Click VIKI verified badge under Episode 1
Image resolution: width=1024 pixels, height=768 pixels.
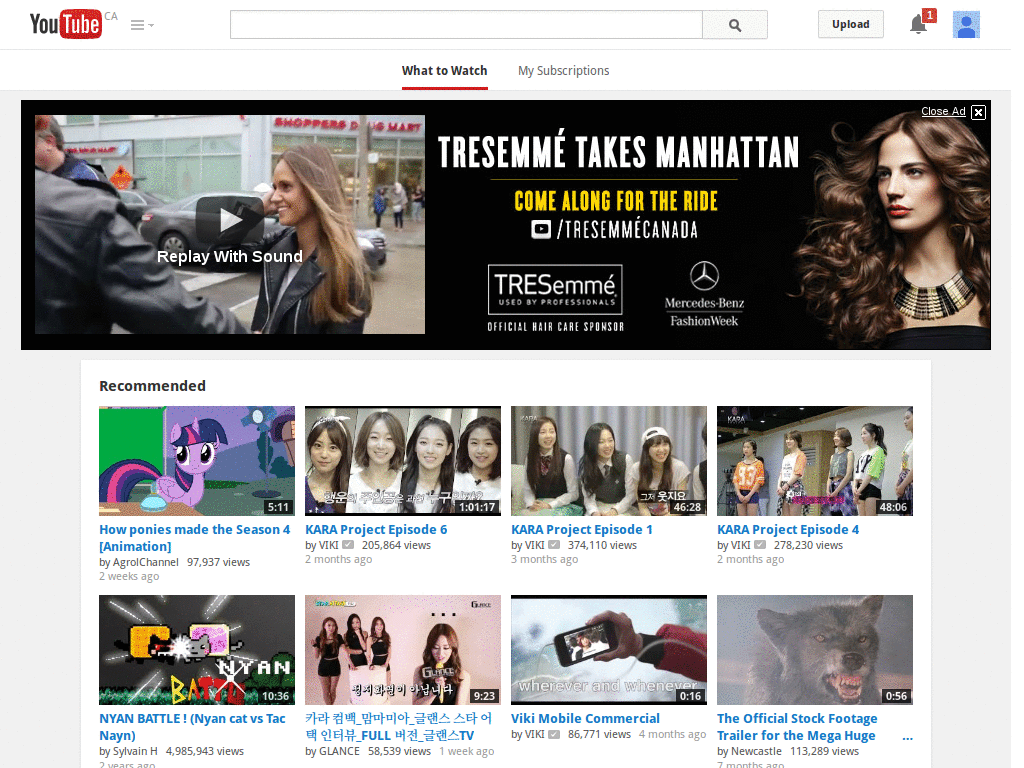pos(554,545)
